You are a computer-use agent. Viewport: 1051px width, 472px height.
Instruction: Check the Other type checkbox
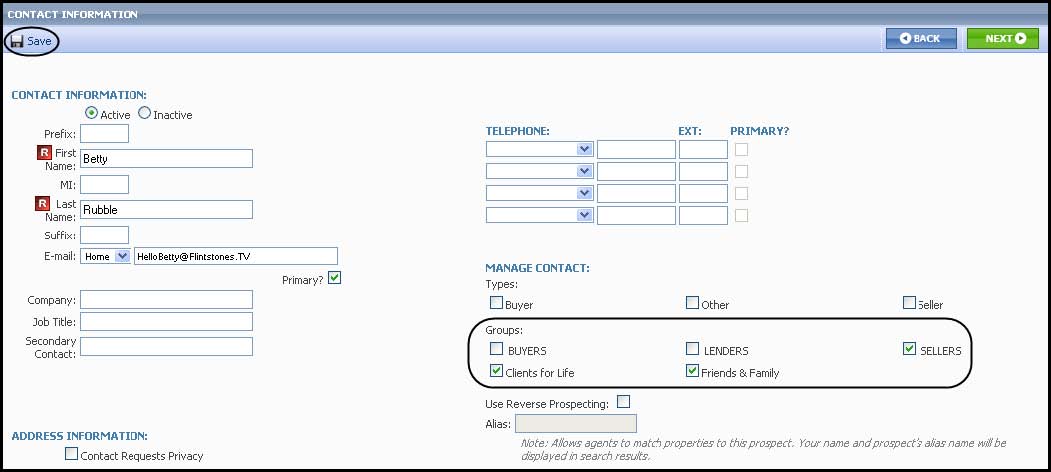coord(692,302)
